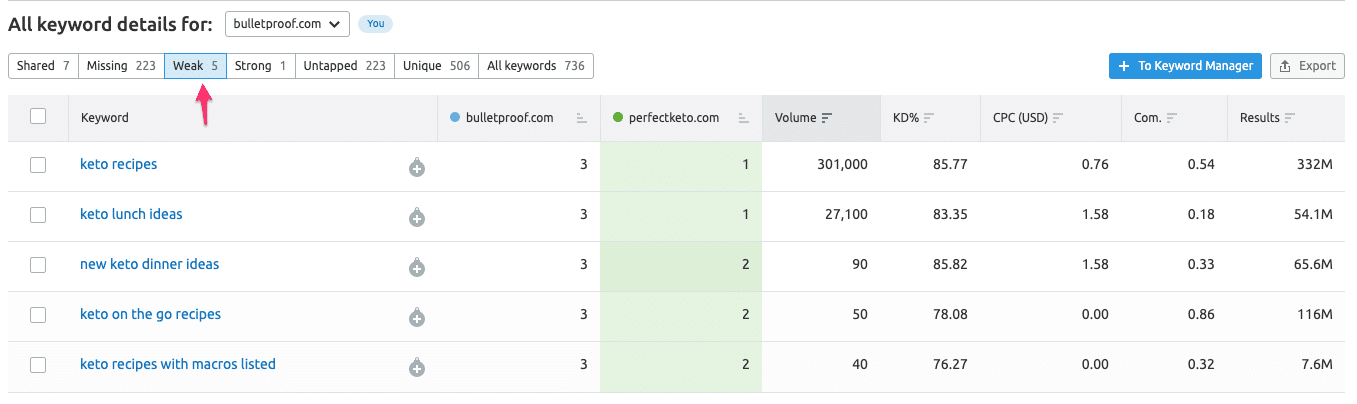Screen dimensions: 1357x404
Task: Click results value 65.6M
Action: coord(1312,265)
